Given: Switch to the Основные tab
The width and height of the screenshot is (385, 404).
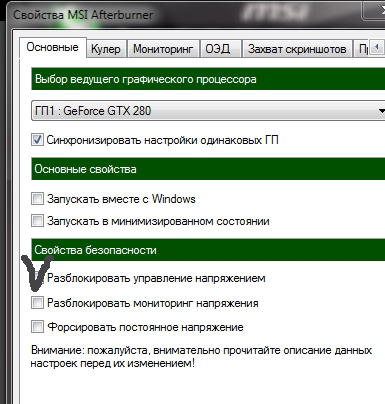Looking at the screenshot, I should coord(53,47).
